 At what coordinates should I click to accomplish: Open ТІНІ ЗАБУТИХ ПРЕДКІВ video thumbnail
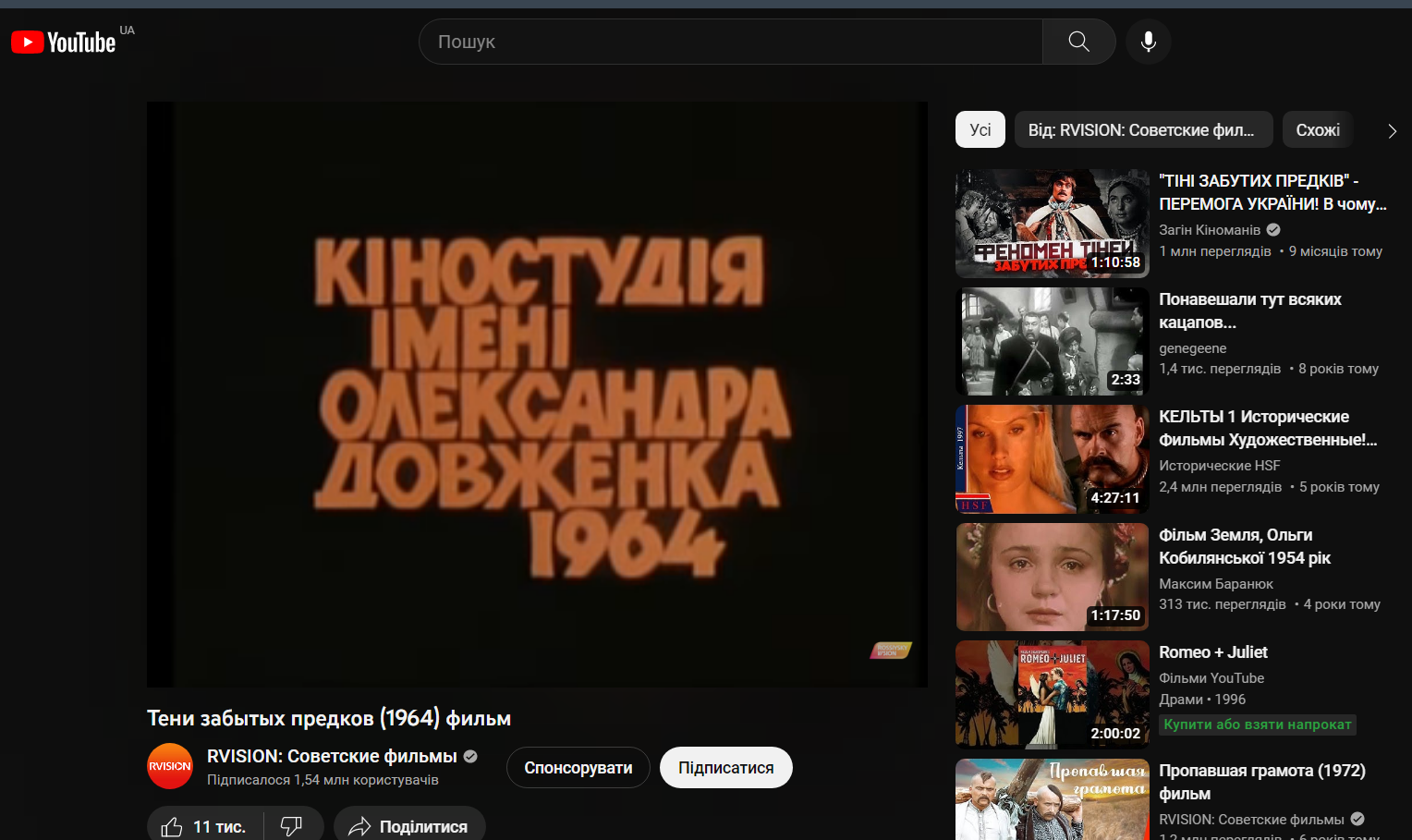pos(1053,224)
